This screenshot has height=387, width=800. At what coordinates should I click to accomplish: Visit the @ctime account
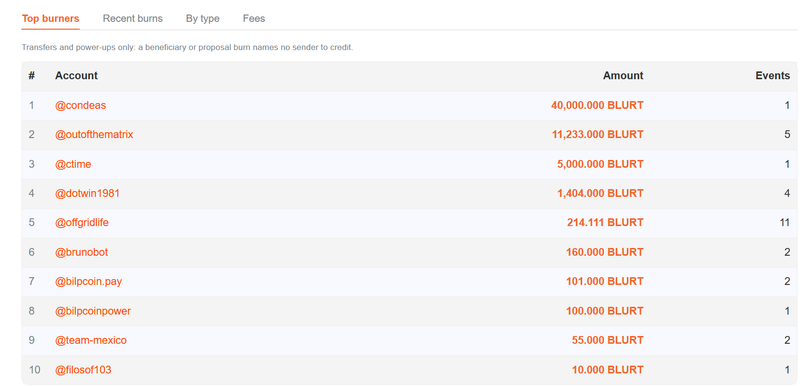73,164
